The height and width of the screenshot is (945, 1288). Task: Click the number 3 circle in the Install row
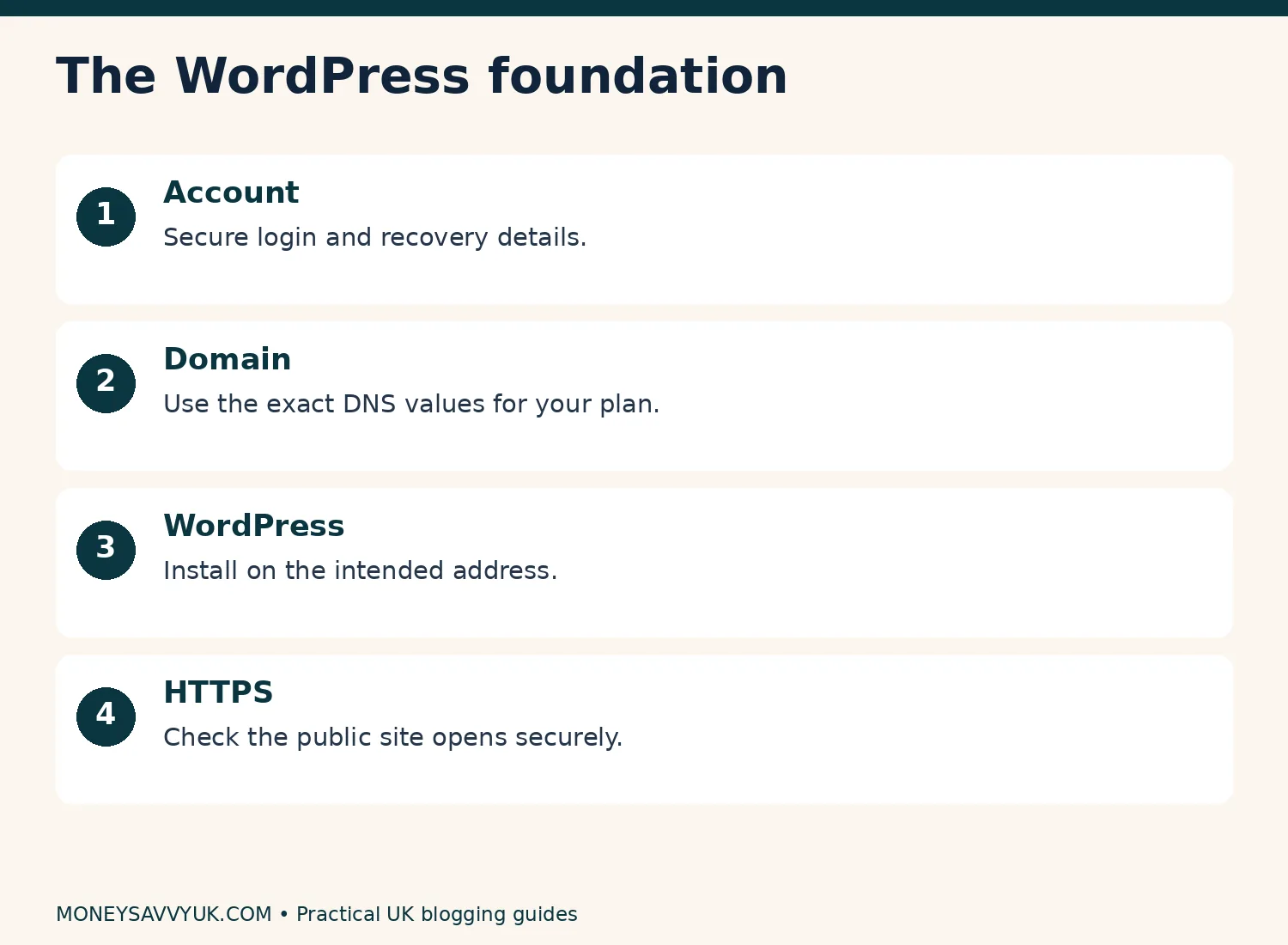click(x=106, y=550)
